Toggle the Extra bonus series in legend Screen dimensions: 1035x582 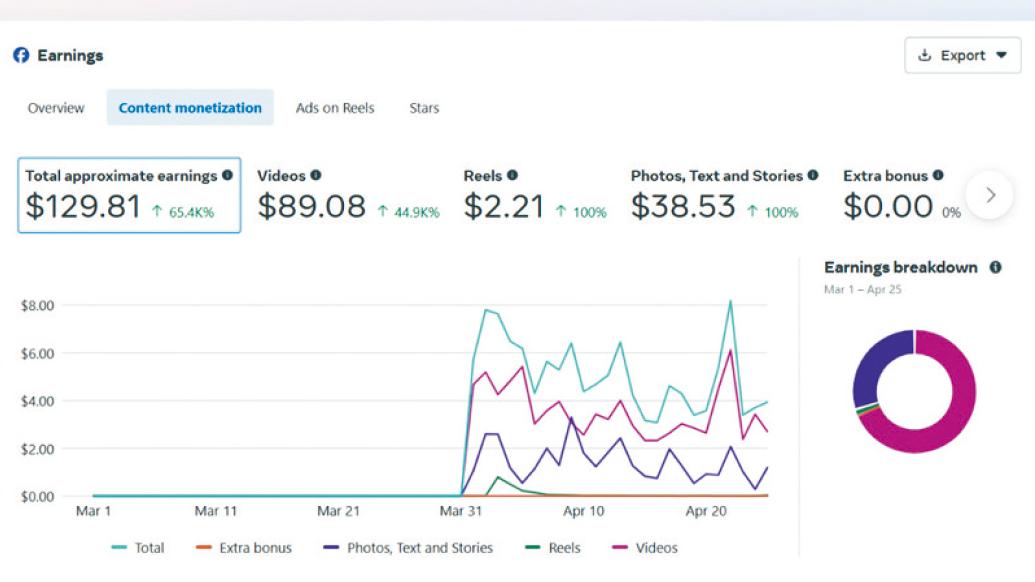(243, 548)
